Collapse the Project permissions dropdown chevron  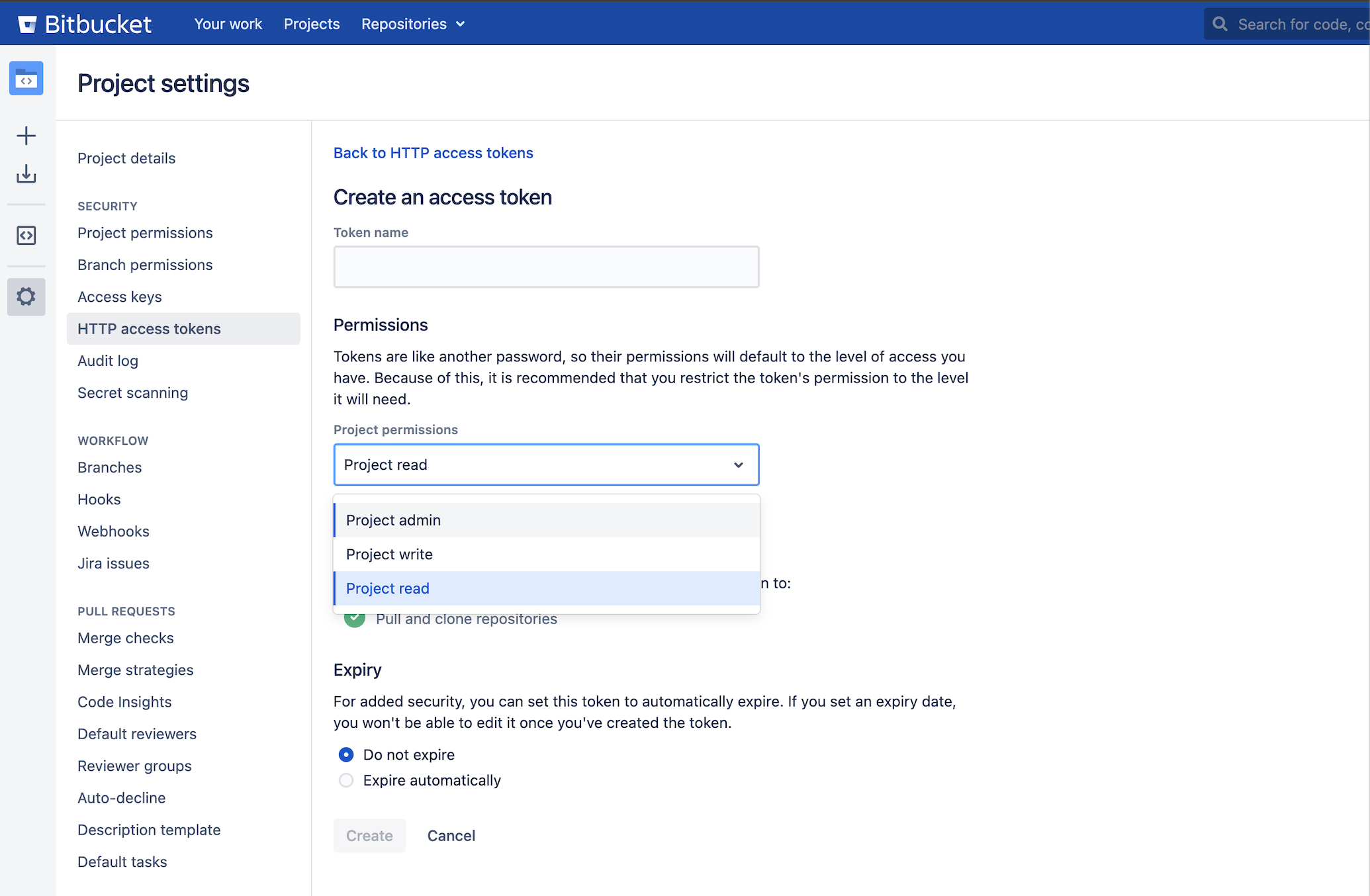point(739,465)
